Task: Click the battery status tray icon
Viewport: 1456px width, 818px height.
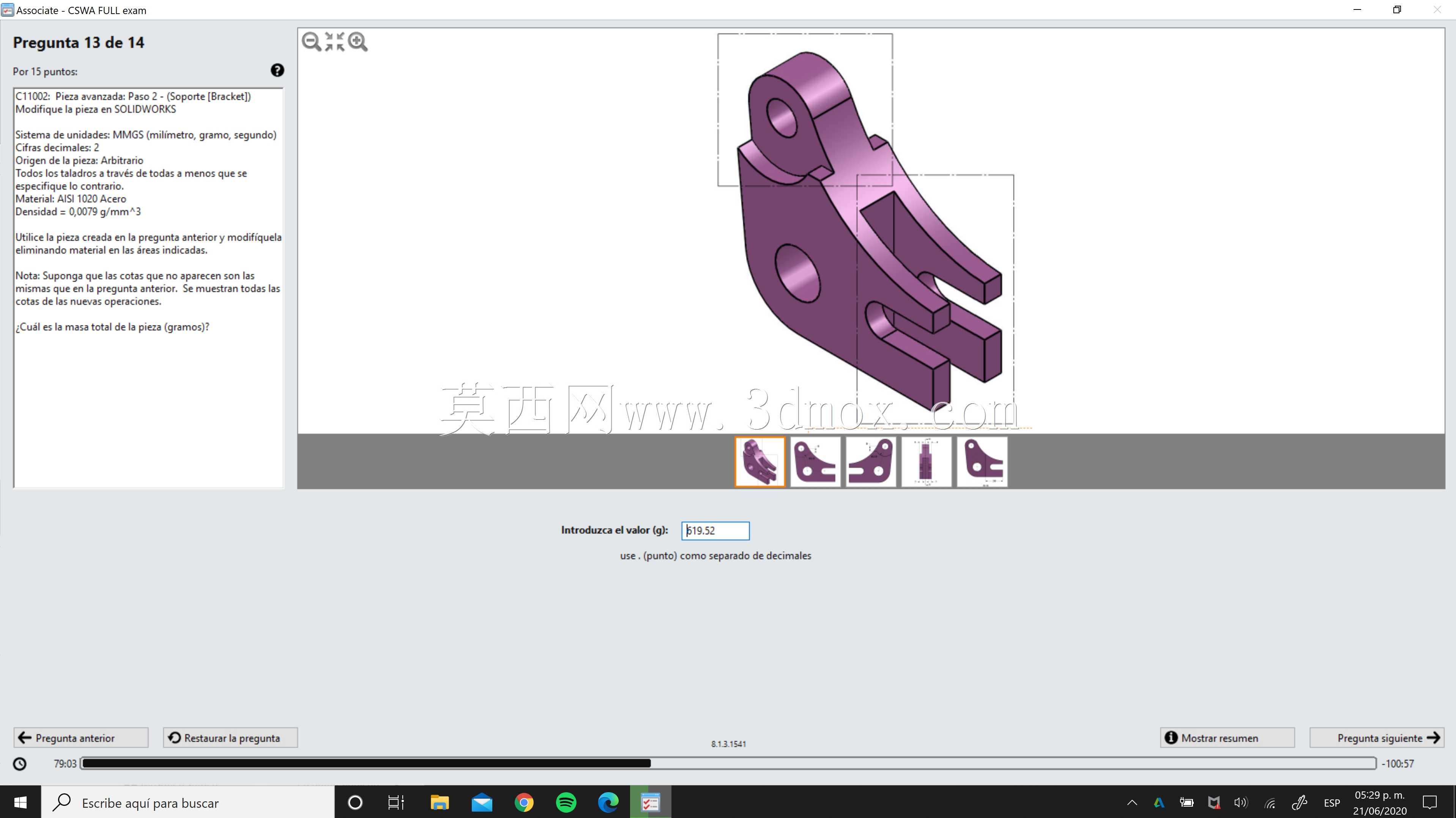Action: click(x=1187, y=802)
